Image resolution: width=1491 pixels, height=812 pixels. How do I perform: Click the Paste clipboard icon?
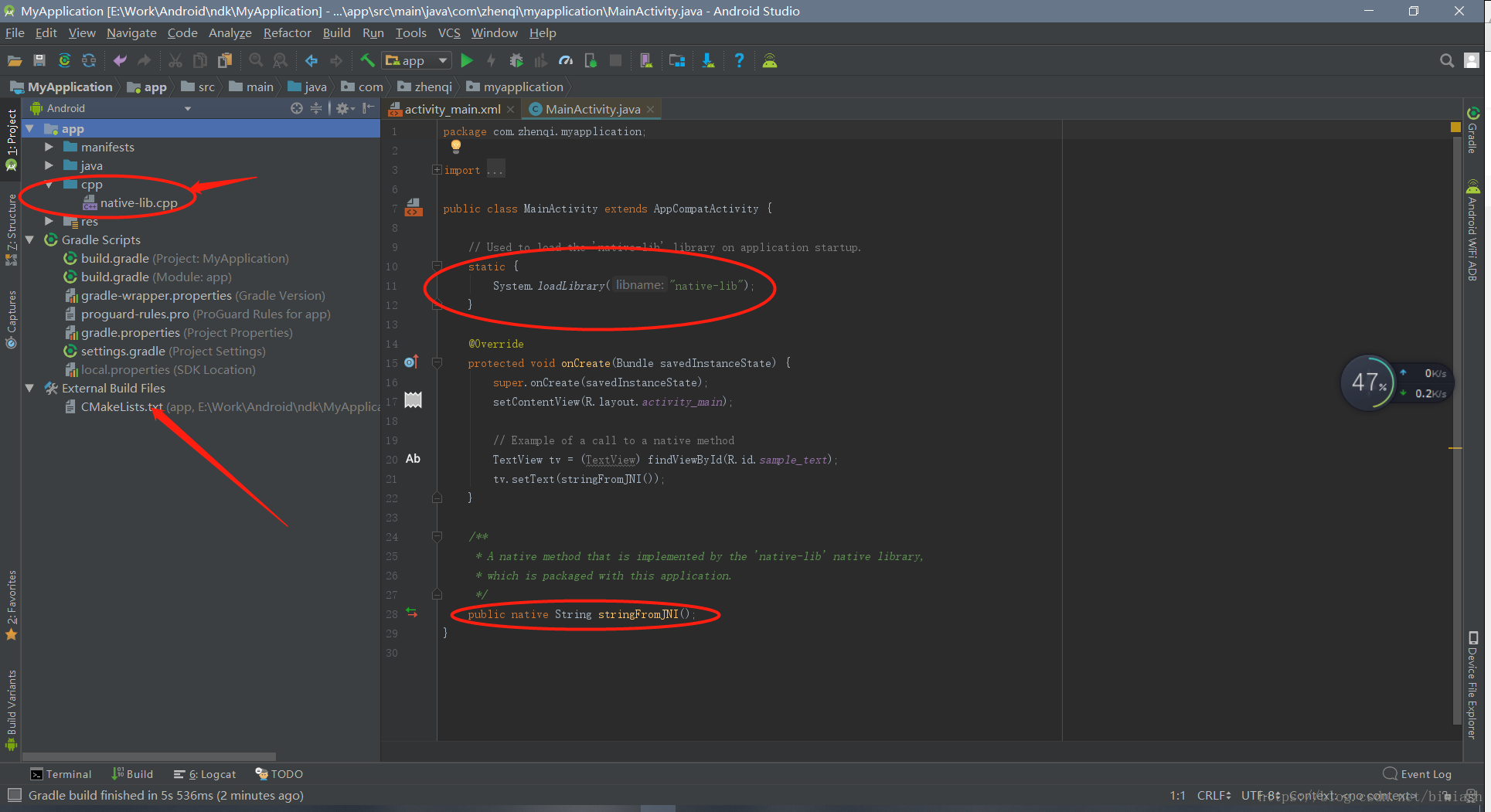pos(225,60)
